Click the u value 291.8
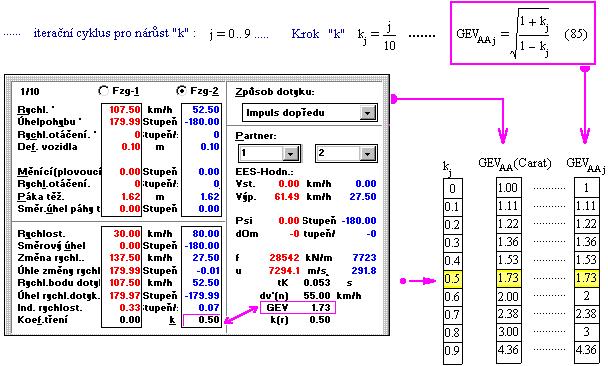 [364, 271]
